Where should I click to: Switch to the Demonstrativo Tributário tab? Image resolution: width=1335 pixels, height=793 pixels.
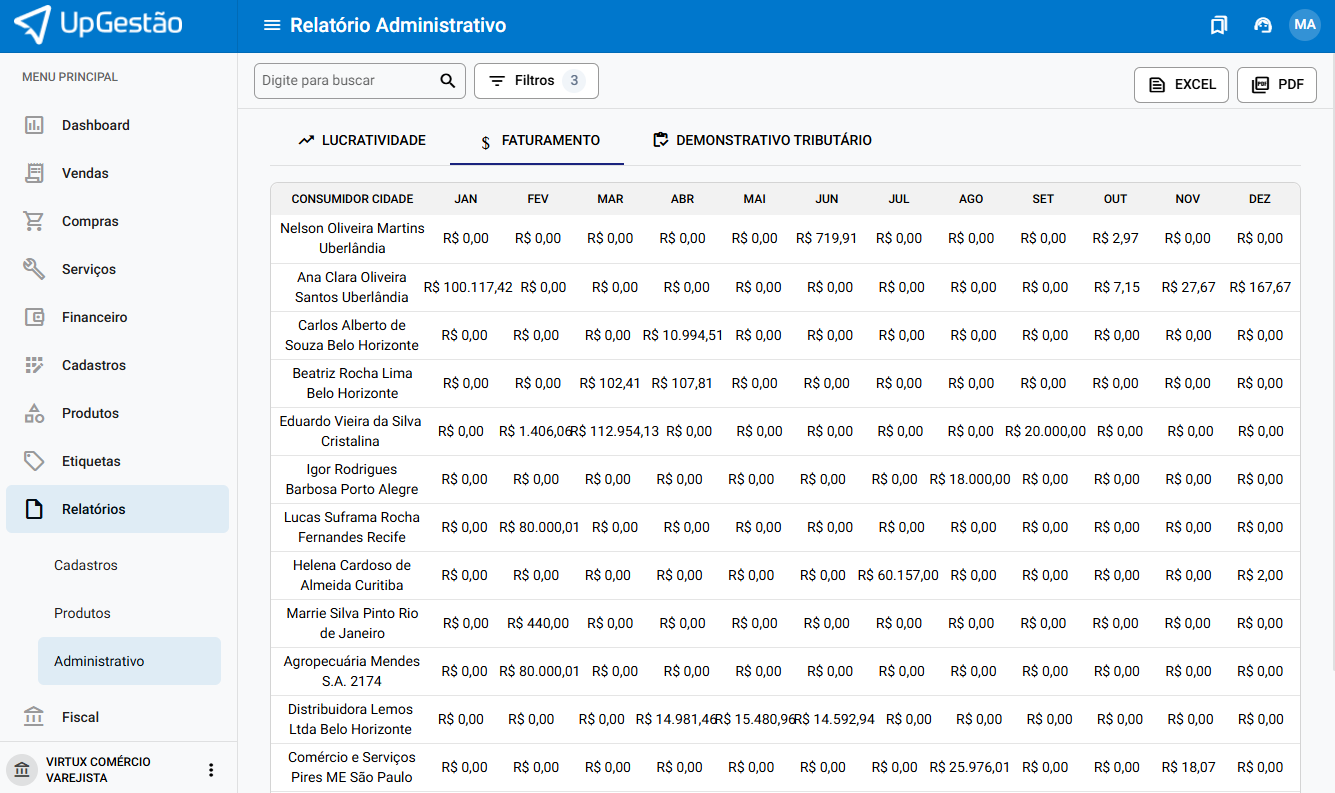[761, 140]
